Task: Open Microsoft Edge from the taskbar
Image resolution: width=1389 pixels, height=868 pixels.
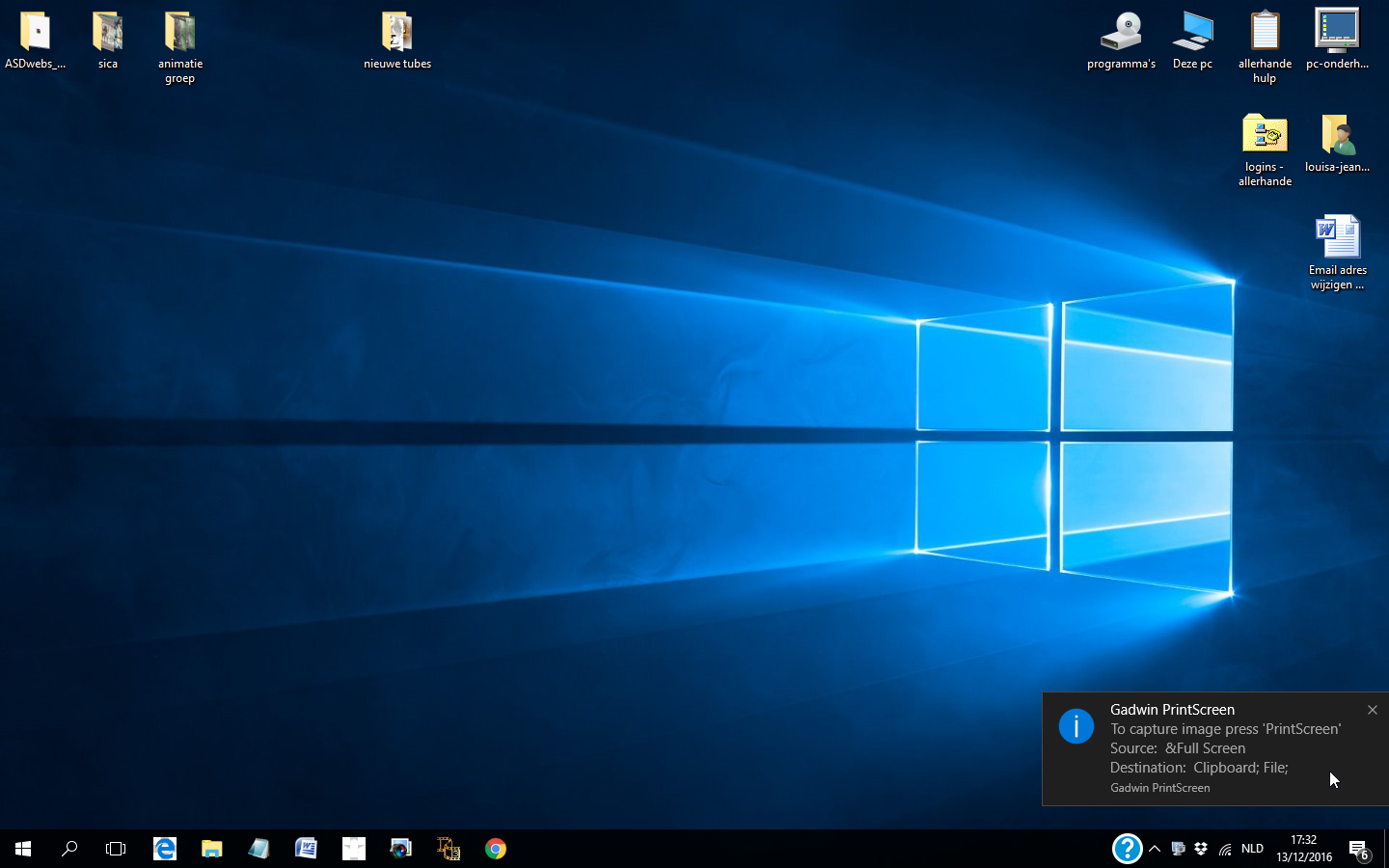Action: [x=165, y=849]
